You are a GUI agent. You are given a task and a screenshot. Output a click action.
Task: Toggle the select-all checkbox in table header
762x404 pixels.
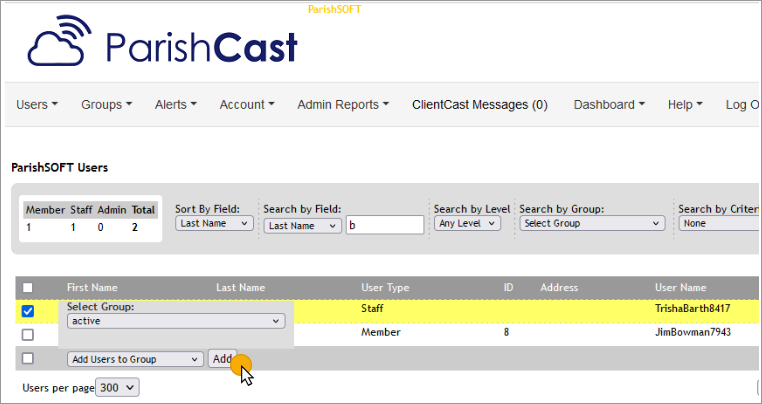coord(28,287)
